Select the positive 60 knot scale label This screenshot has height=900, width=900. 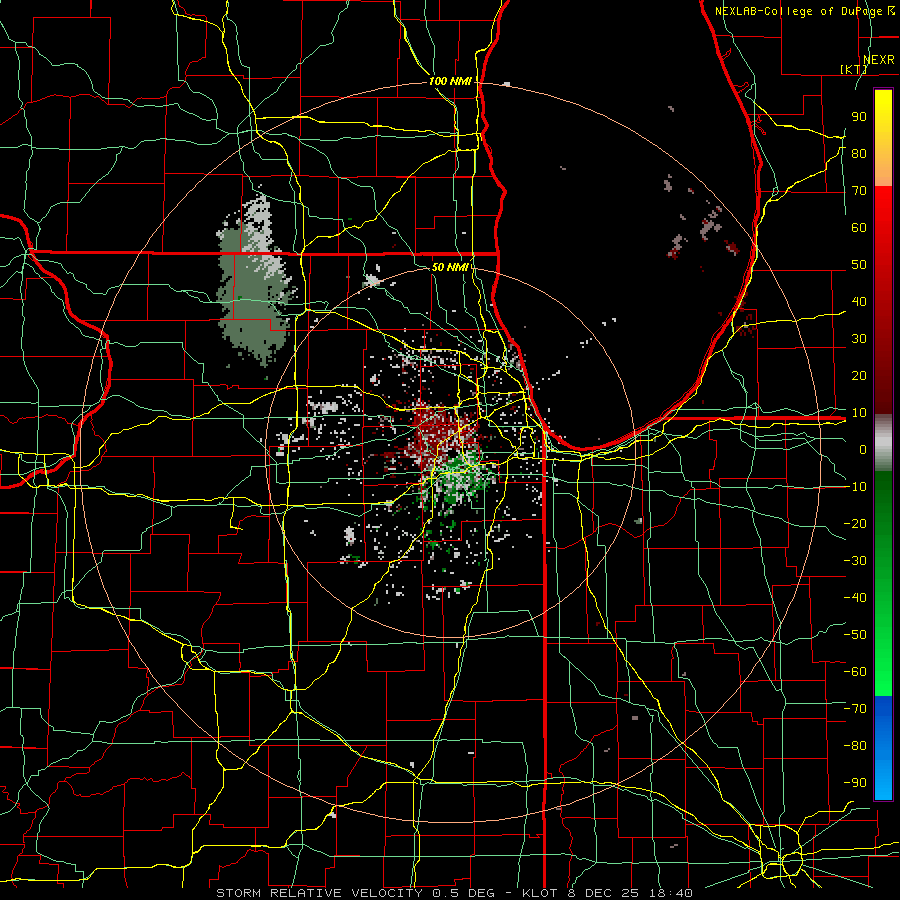point(859,227)
